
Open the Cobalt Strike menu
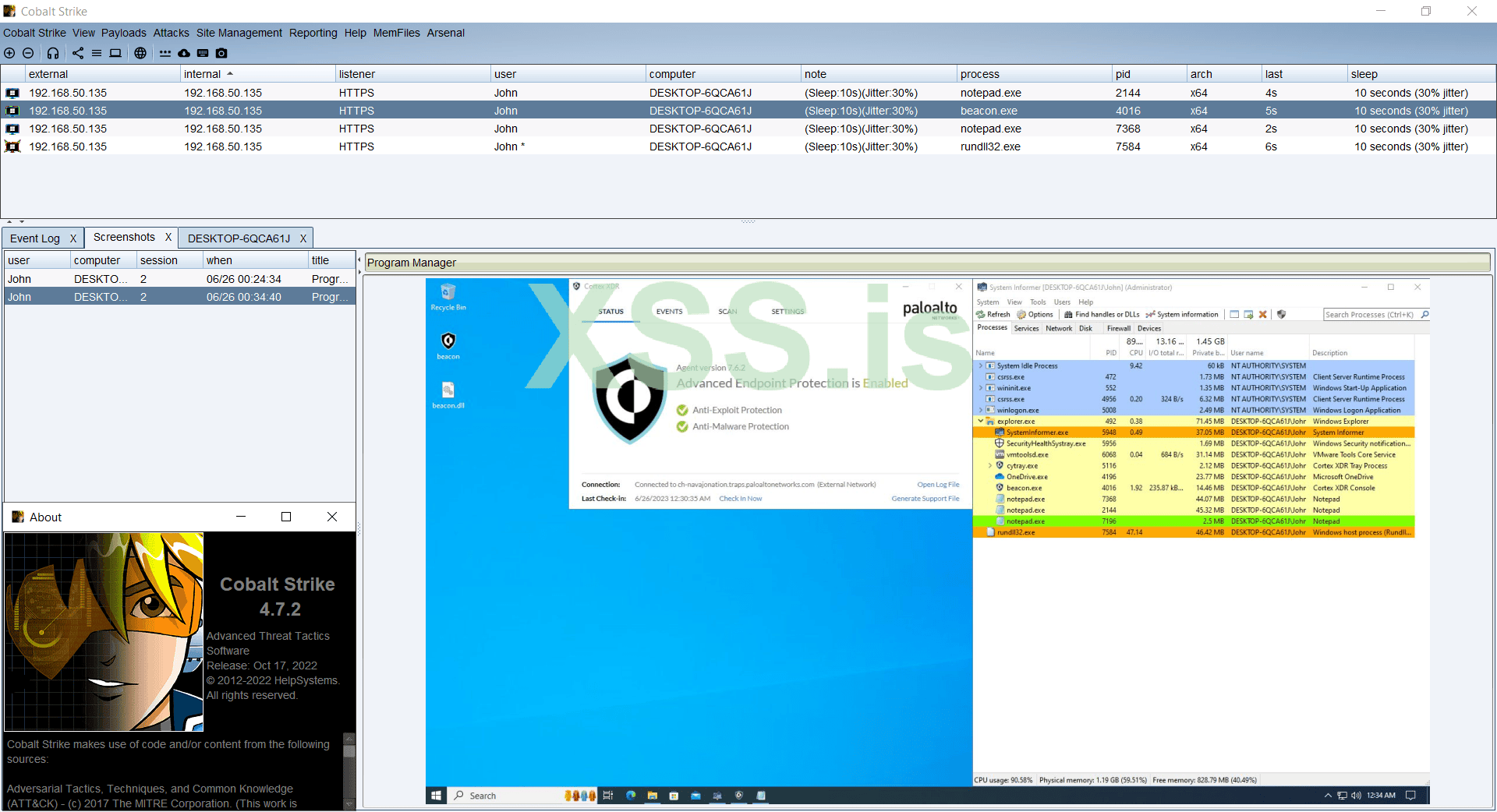point(34,33)
